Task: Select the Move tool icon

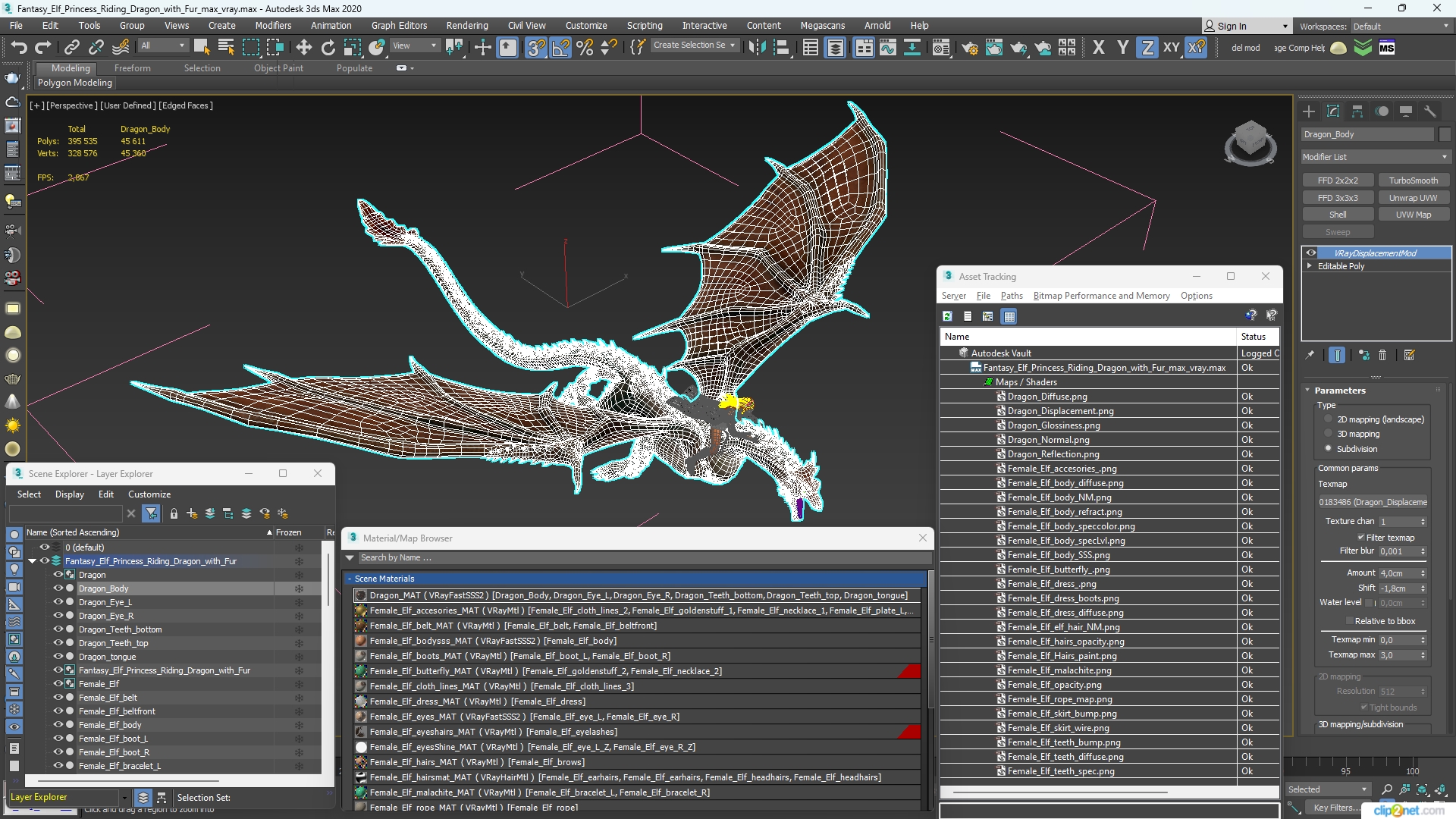Action: click(303, 48)
